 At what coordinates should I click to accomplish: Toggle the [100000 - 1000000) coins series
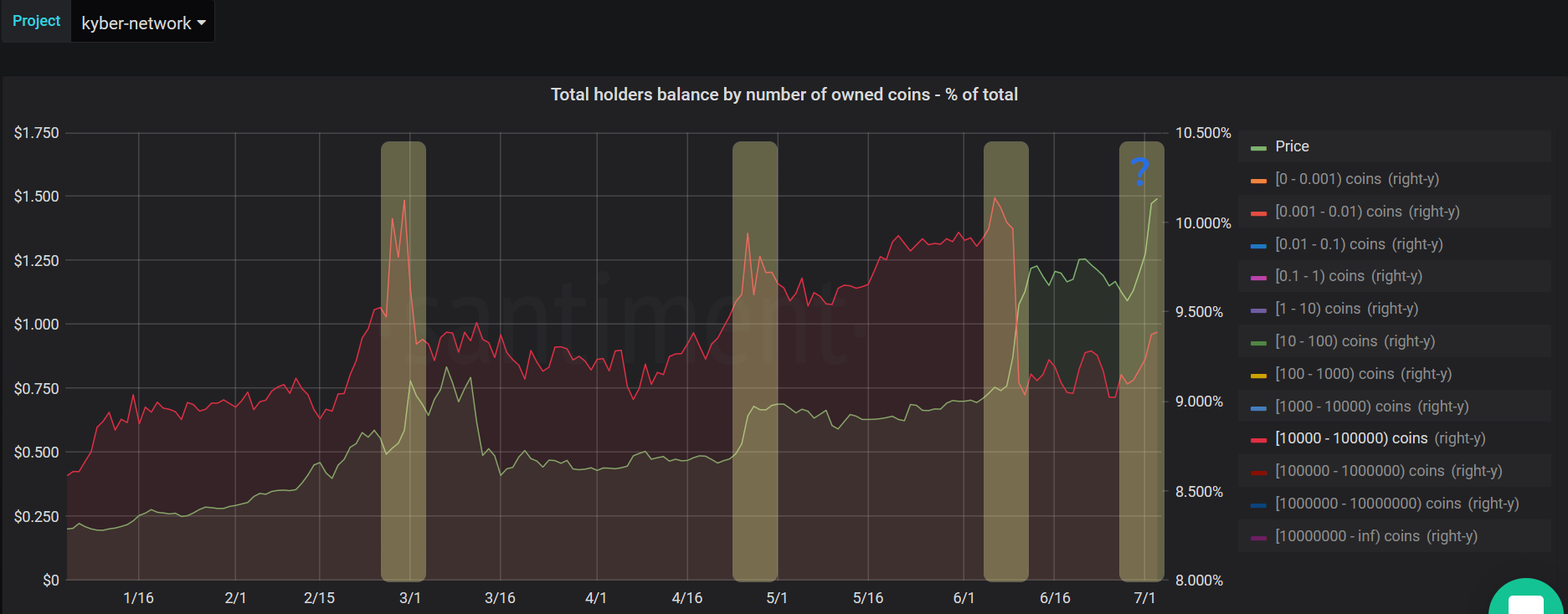(x=1388, y=471)
